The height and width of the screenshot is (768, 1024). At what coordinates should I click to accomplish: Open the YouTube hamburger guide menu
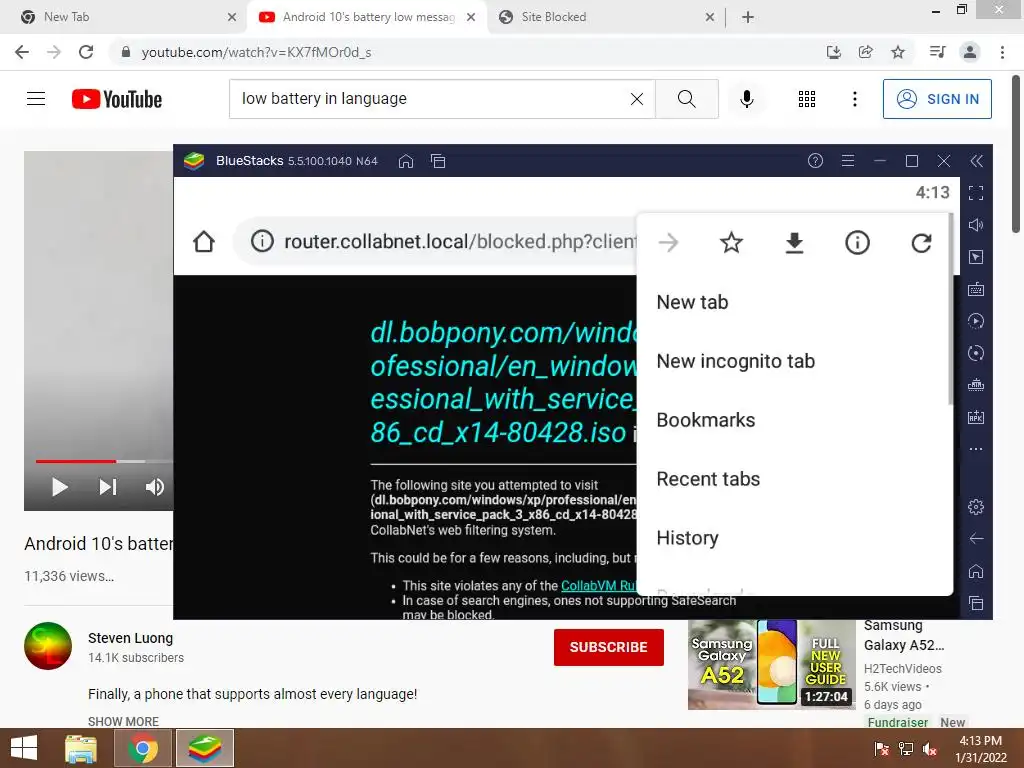point(36,99)
